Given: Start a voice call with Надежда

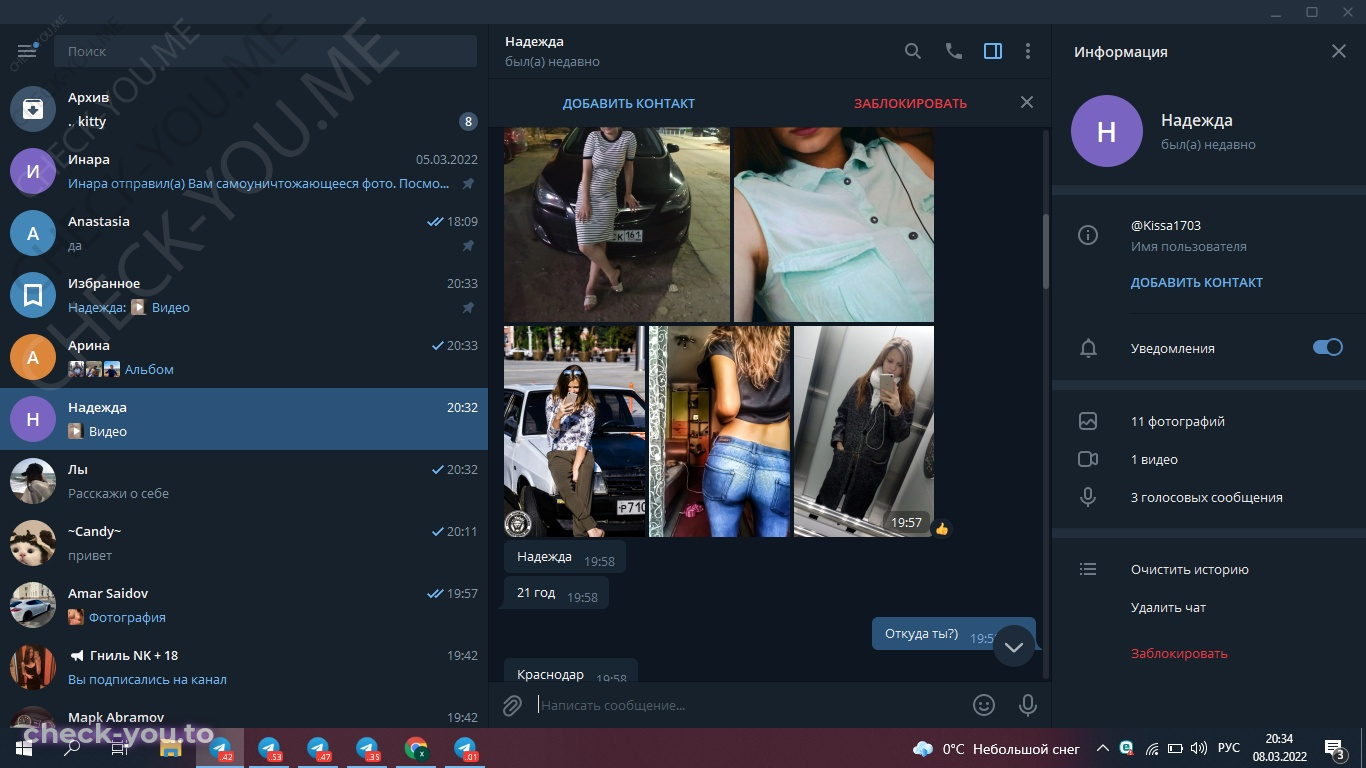Looking at the screenshot, I should 954,51.
